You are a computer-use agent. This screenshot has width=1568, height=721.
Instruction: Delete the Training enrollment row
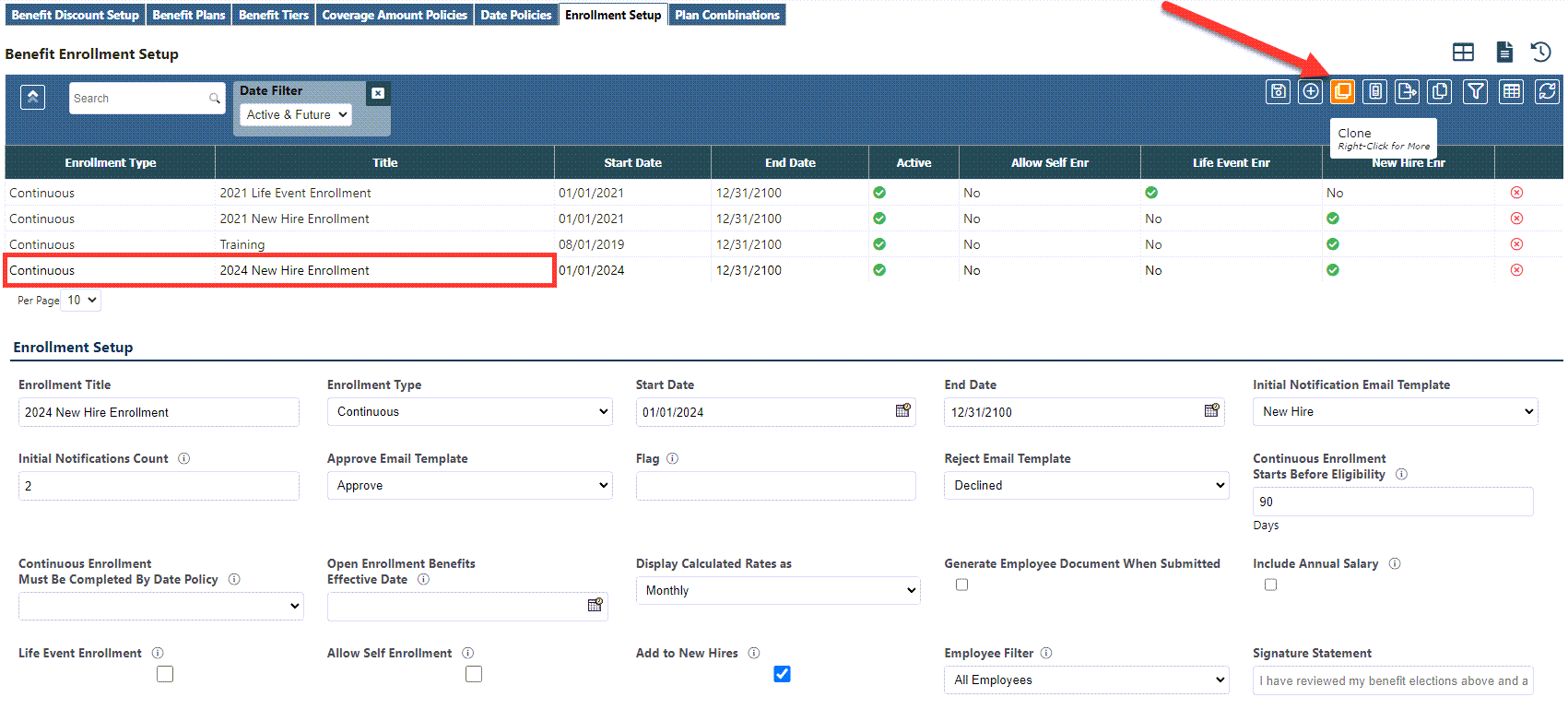pyautogui.click(x=1516, y=244)
